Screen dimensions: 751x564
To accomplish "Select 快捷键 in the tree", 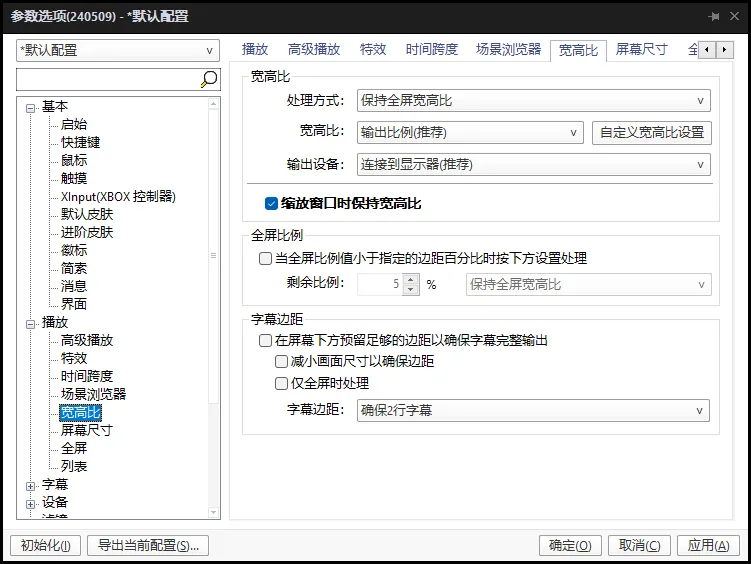I will (x=80, y=143).
